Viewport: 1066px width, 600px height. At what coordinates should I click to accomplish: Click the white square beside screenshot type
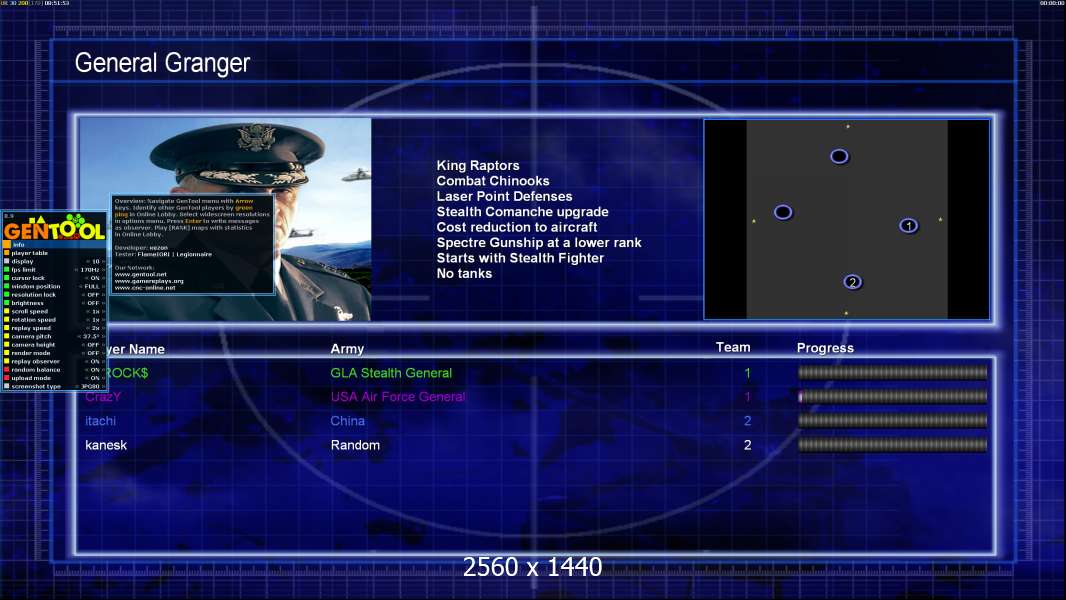click(7, 387)
